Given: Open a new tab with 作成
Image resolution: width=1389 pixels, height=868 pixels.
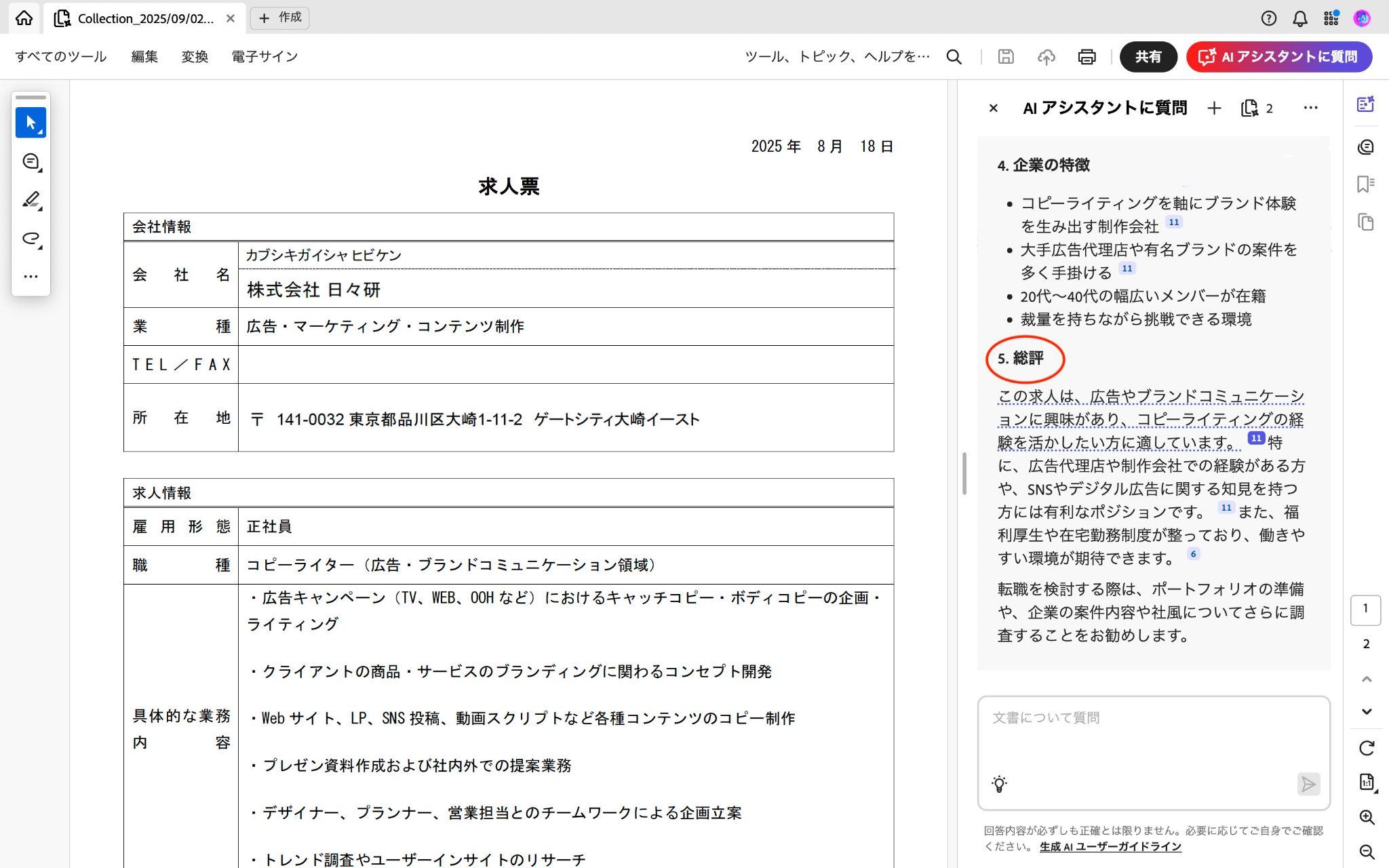Looking at the screenshot, I should click(279, 18).
